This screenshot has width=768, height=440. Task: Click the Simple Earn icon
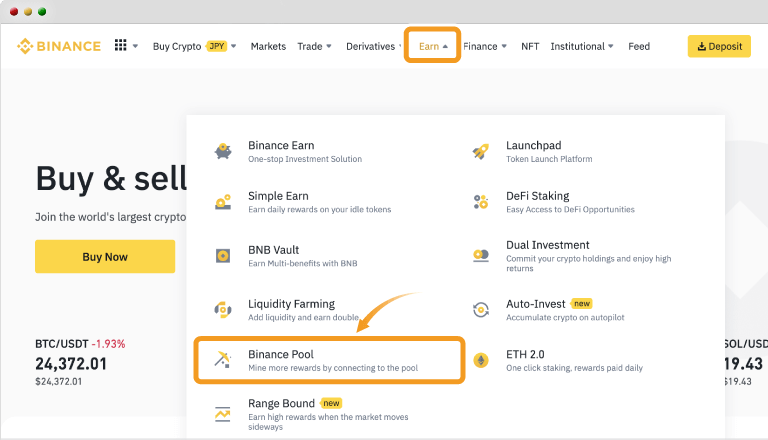(223, 202)
